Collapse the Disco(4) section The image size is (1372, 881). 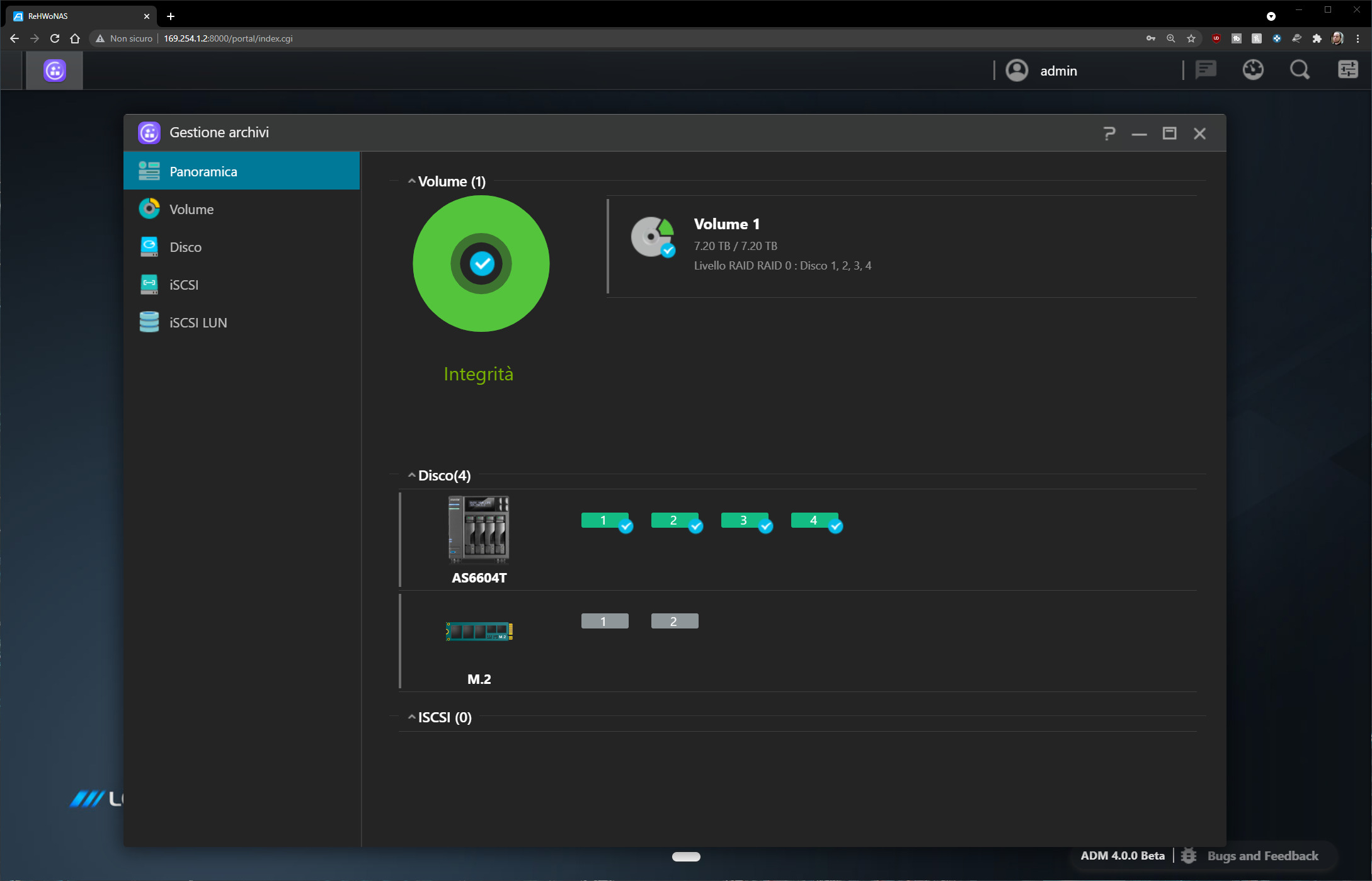click(x=412, y=475)
